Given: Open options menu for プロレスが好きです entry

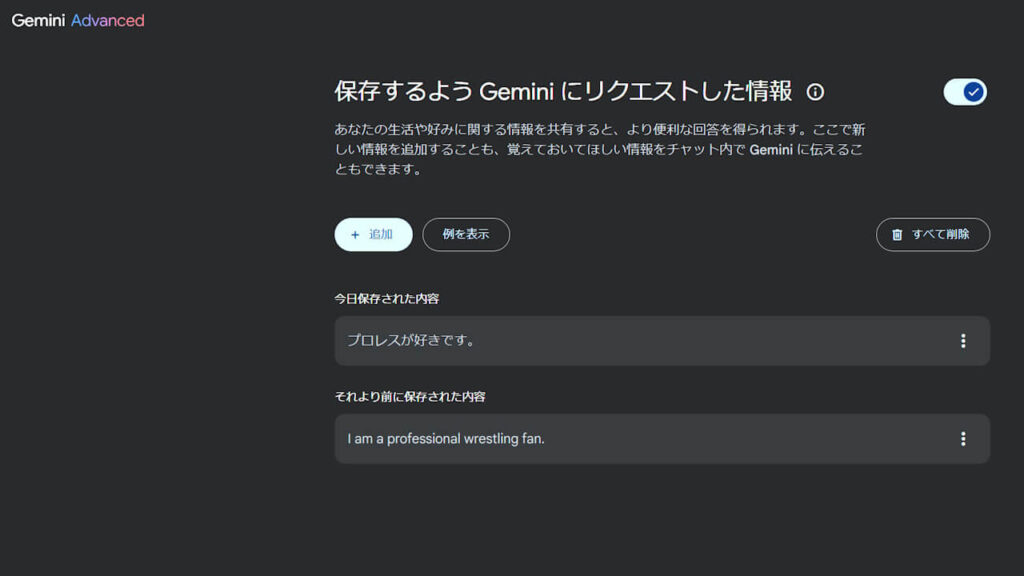Looking at the screenshot, I should click(x=963, y=341).
